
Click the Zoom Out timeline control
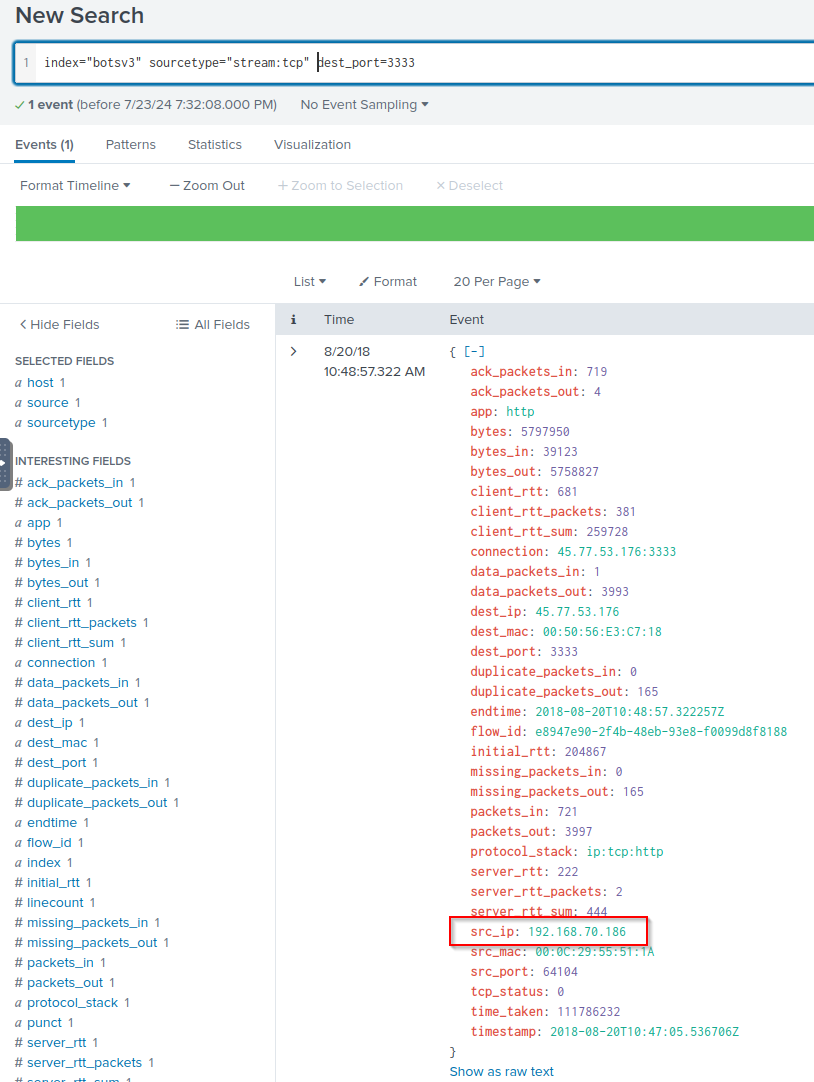[207, 185]
